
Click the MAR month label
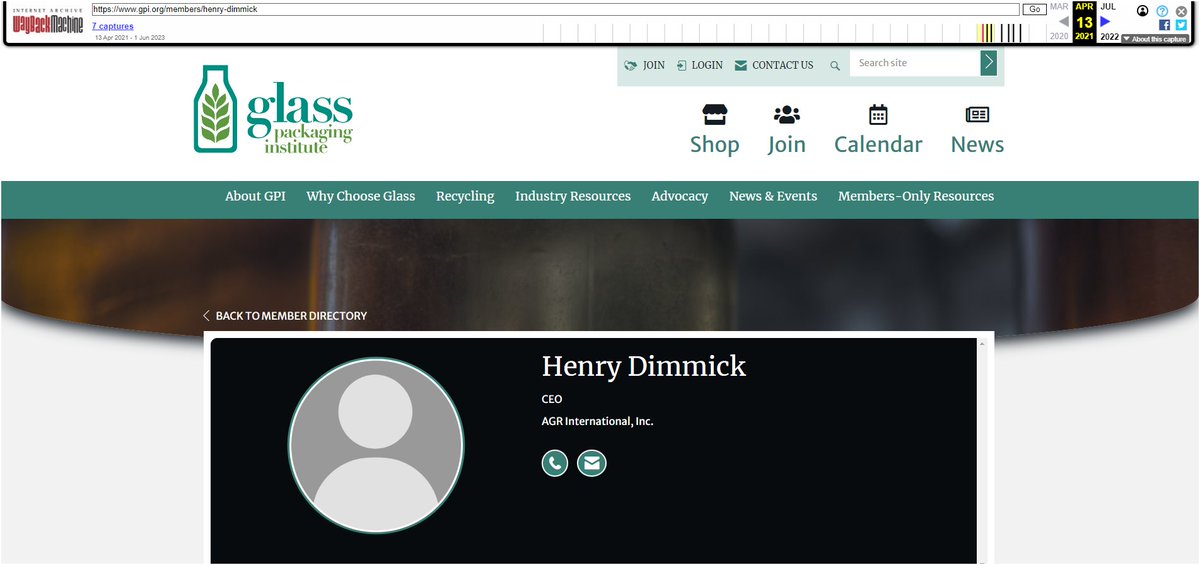pyautogui.click(x=1059, y=7)
